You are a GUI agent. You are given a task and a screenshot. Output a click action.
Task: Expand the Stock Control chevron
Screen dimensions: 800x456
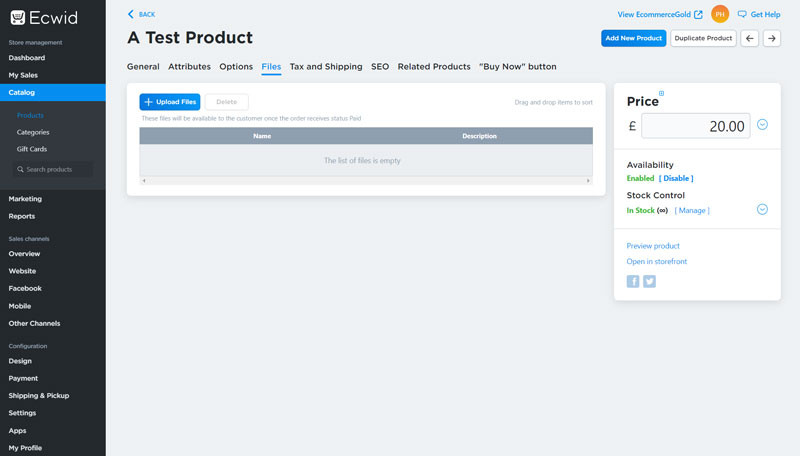(762, 209)
